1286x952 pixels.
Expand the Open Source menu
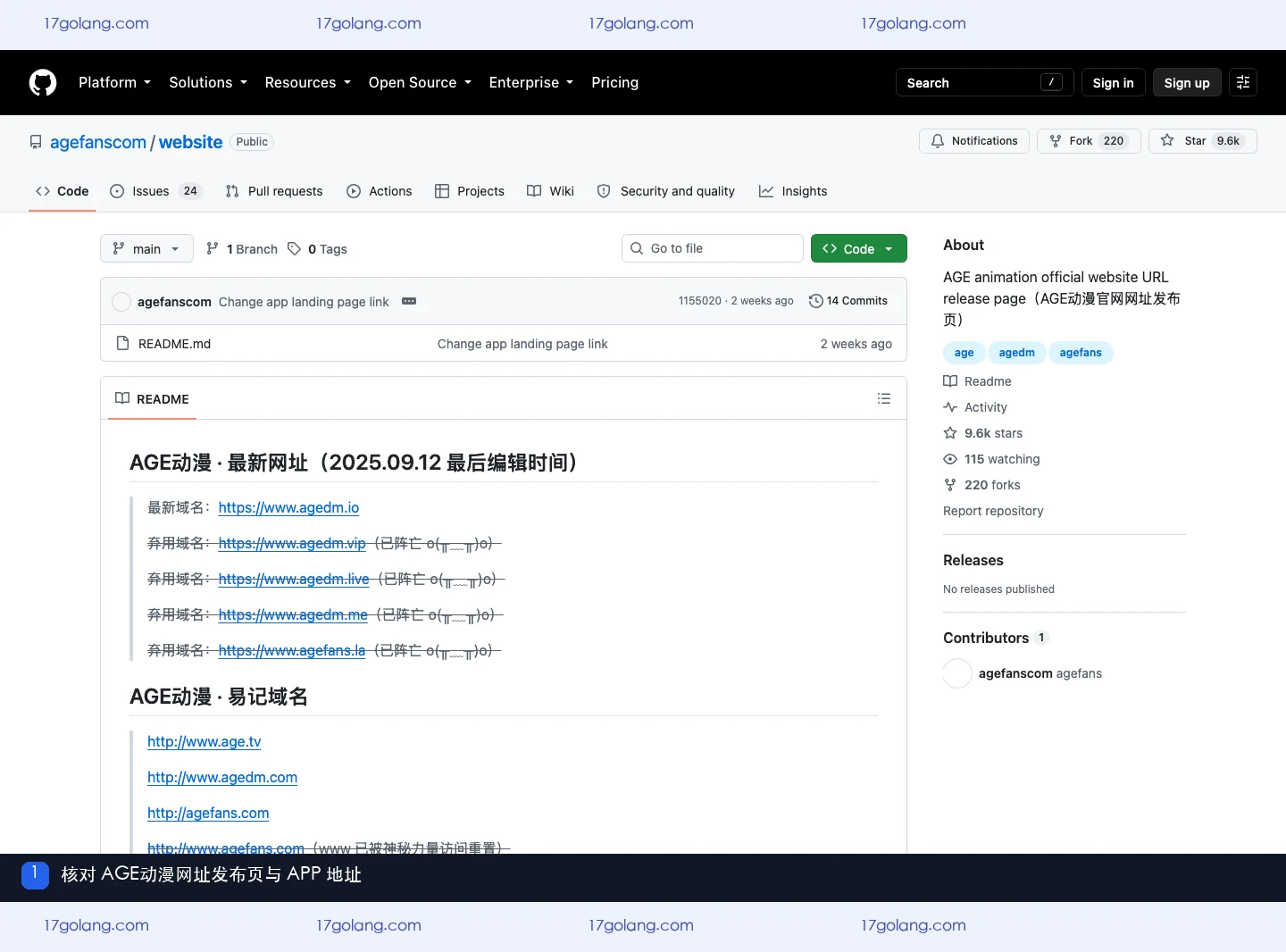420,82
